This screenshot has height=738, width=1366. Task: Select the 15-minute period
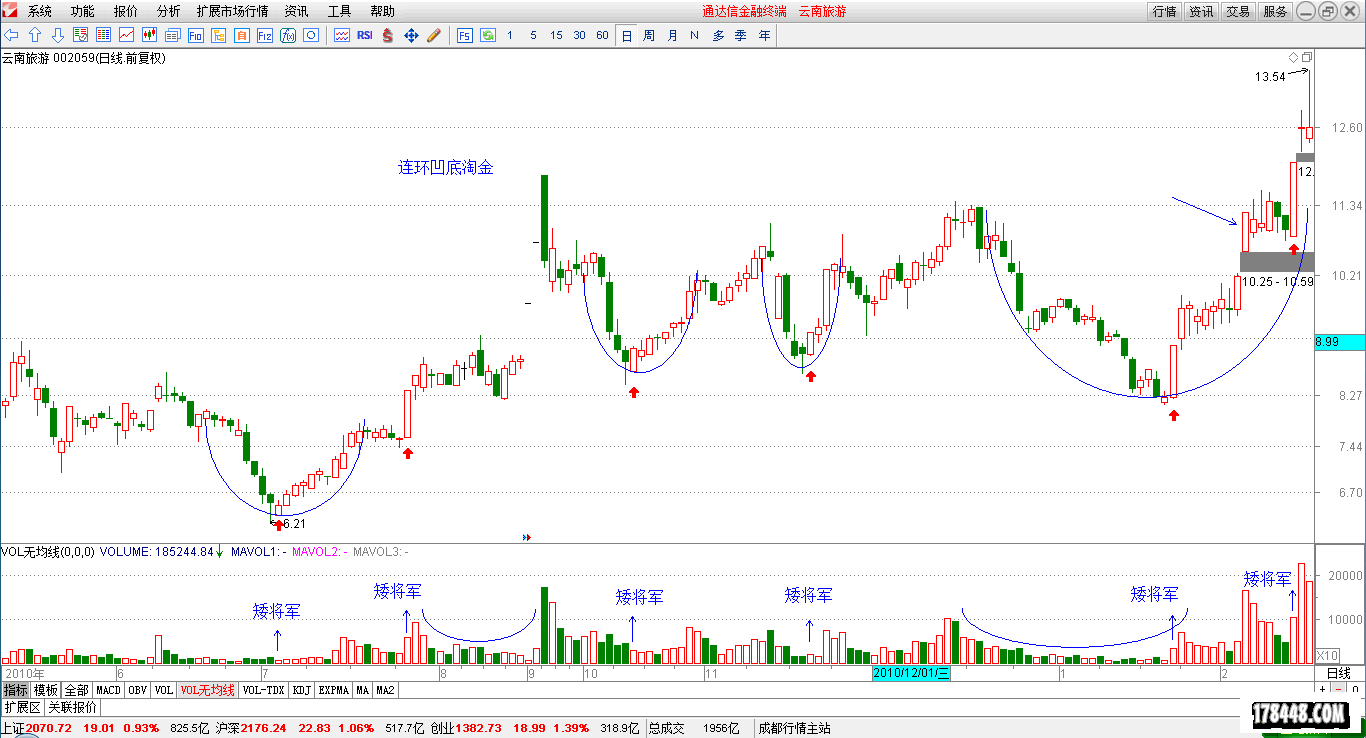point(556,35)
